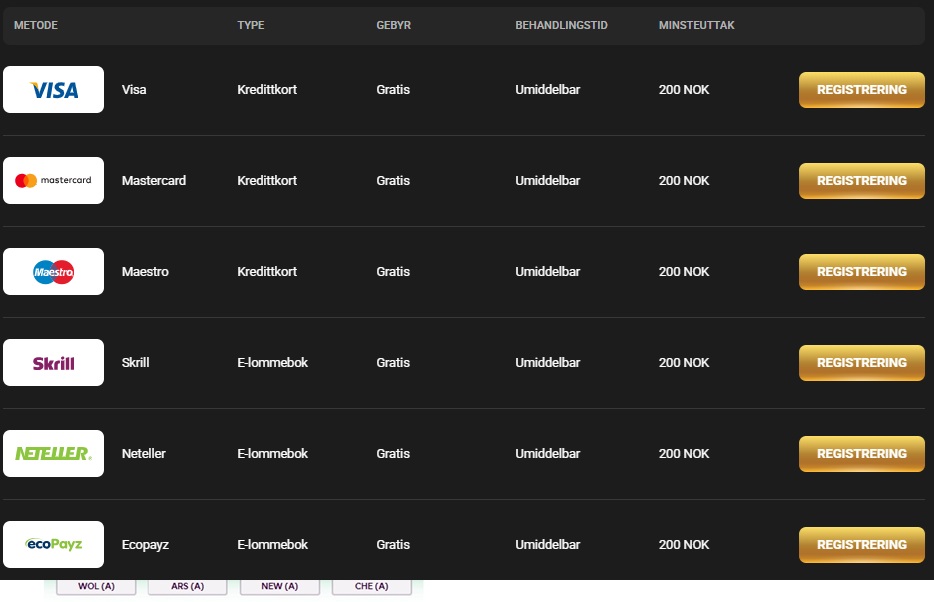Open the NEW (A) tab

coord(279,587)
